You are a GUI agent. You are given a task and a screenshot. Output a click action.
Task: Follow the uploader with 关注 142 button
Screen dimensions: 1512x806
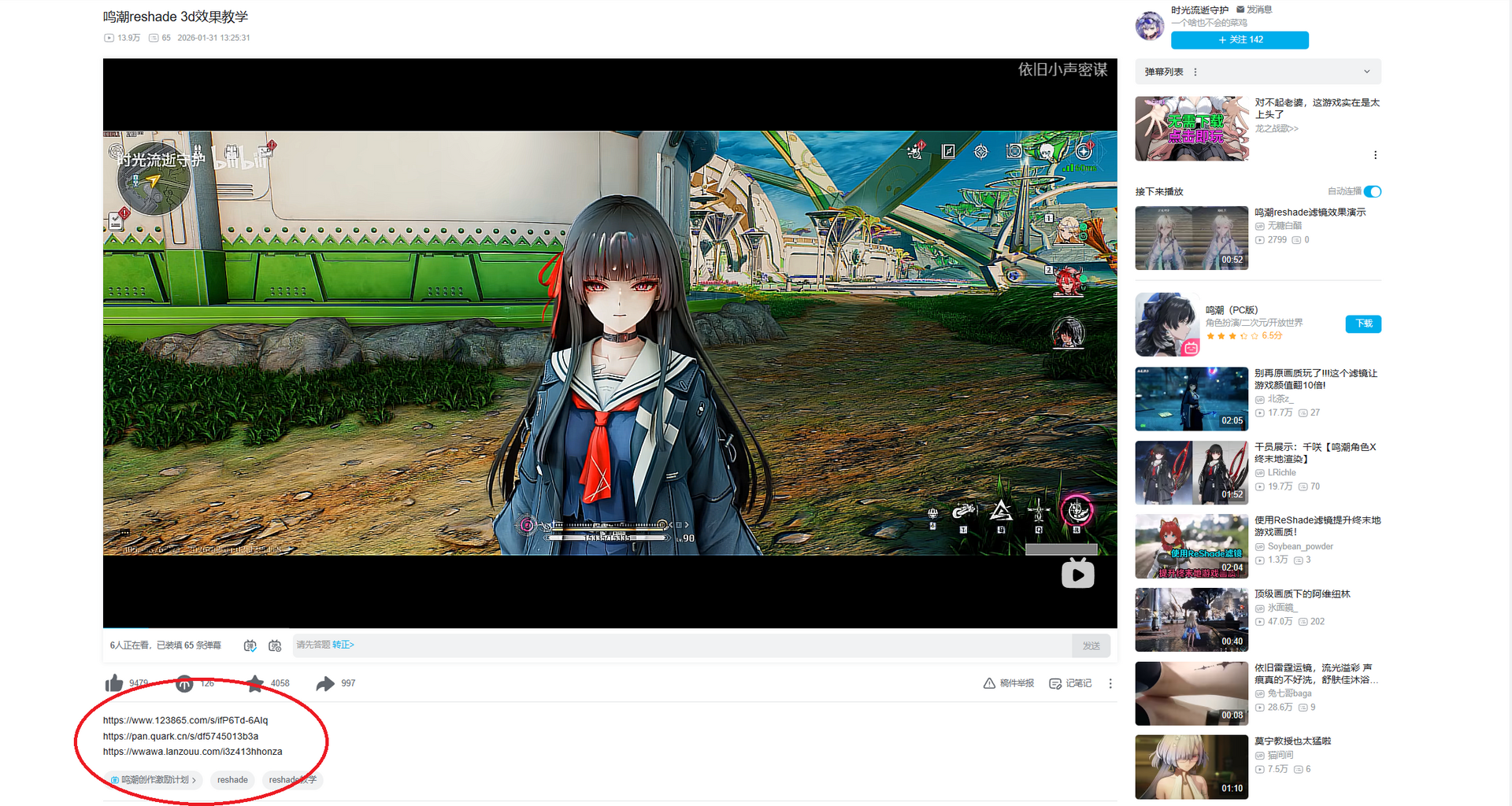1240,40
